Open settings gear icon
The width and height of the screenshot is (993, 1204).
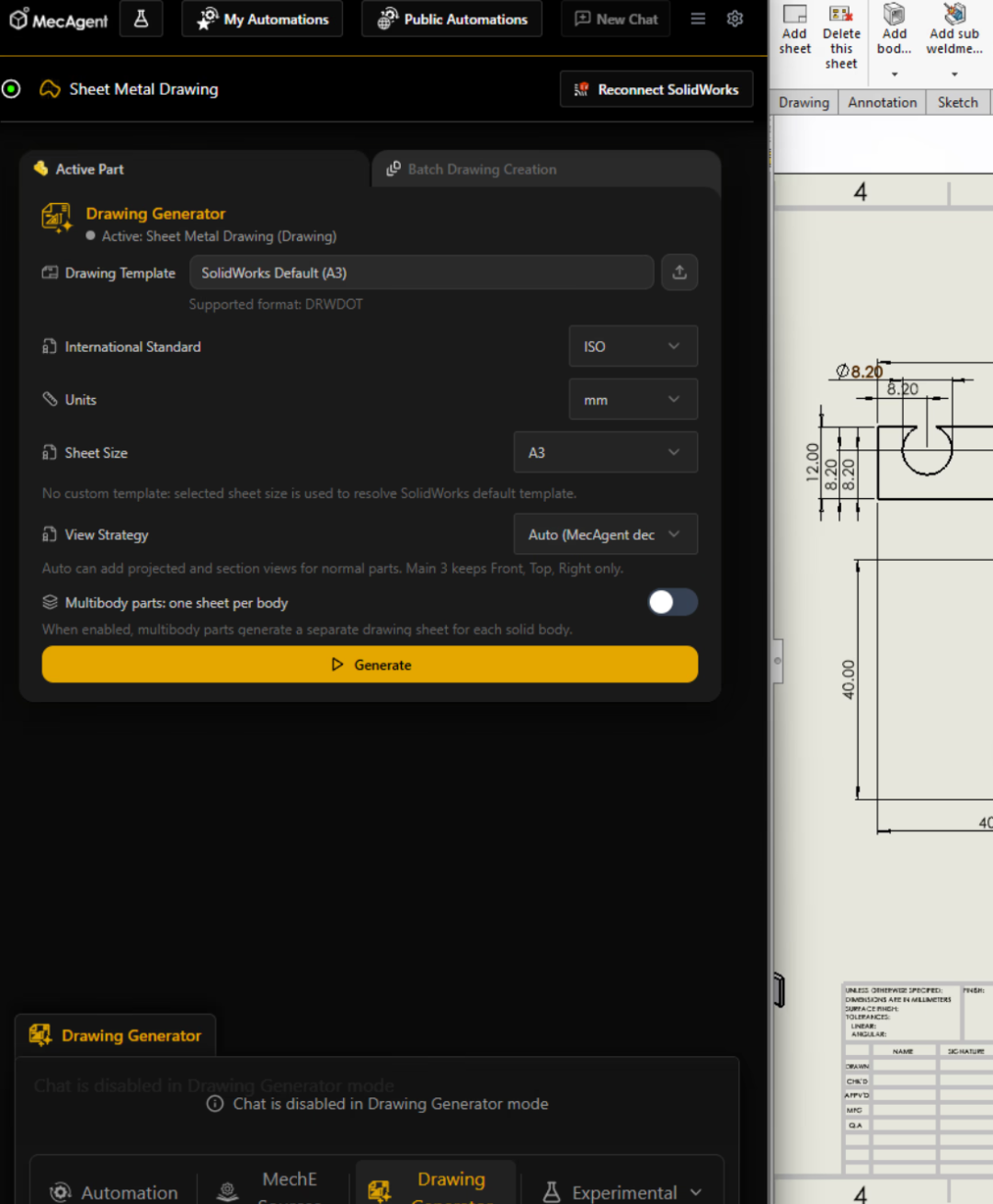(735, 18)
